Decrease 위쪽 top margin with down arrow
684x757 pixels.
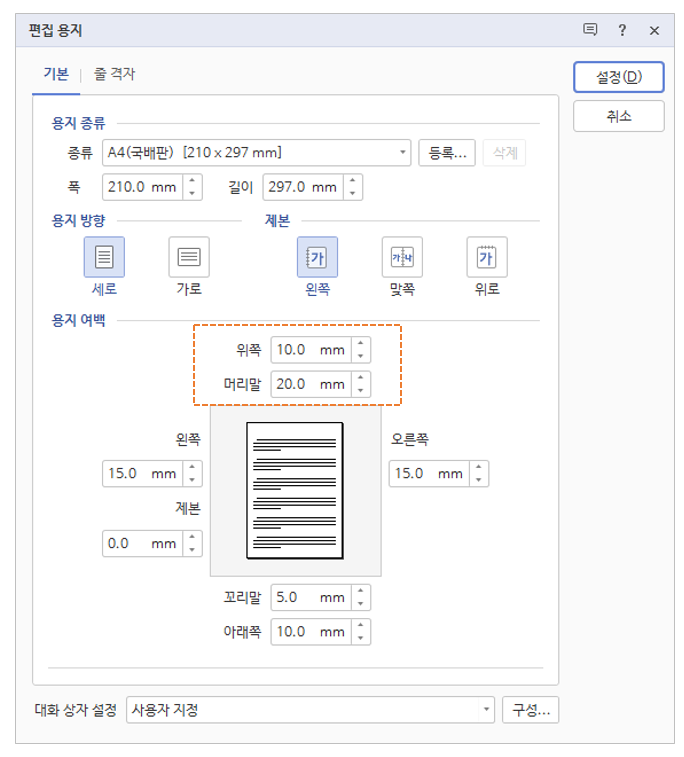click(x=361, y=356)
